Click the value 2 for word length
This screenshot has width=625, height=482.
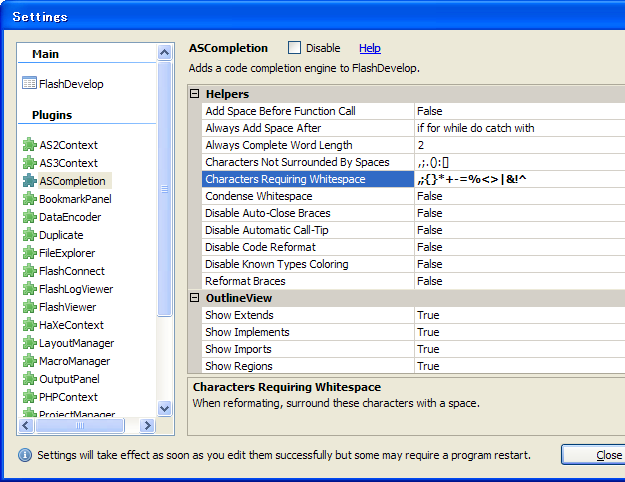421,145
